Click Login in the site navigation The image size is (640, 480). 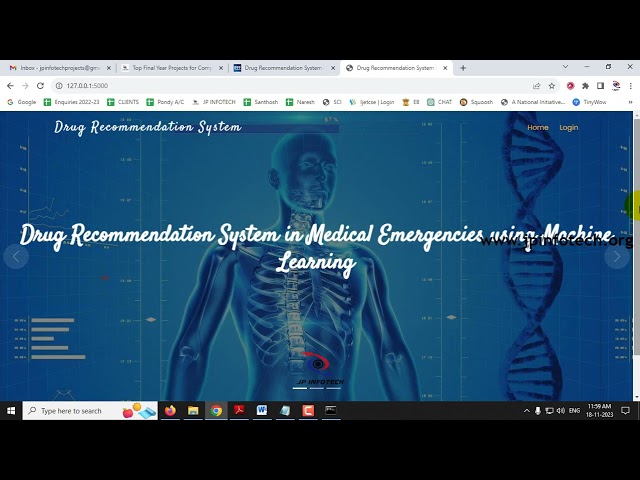click(569, 127)
